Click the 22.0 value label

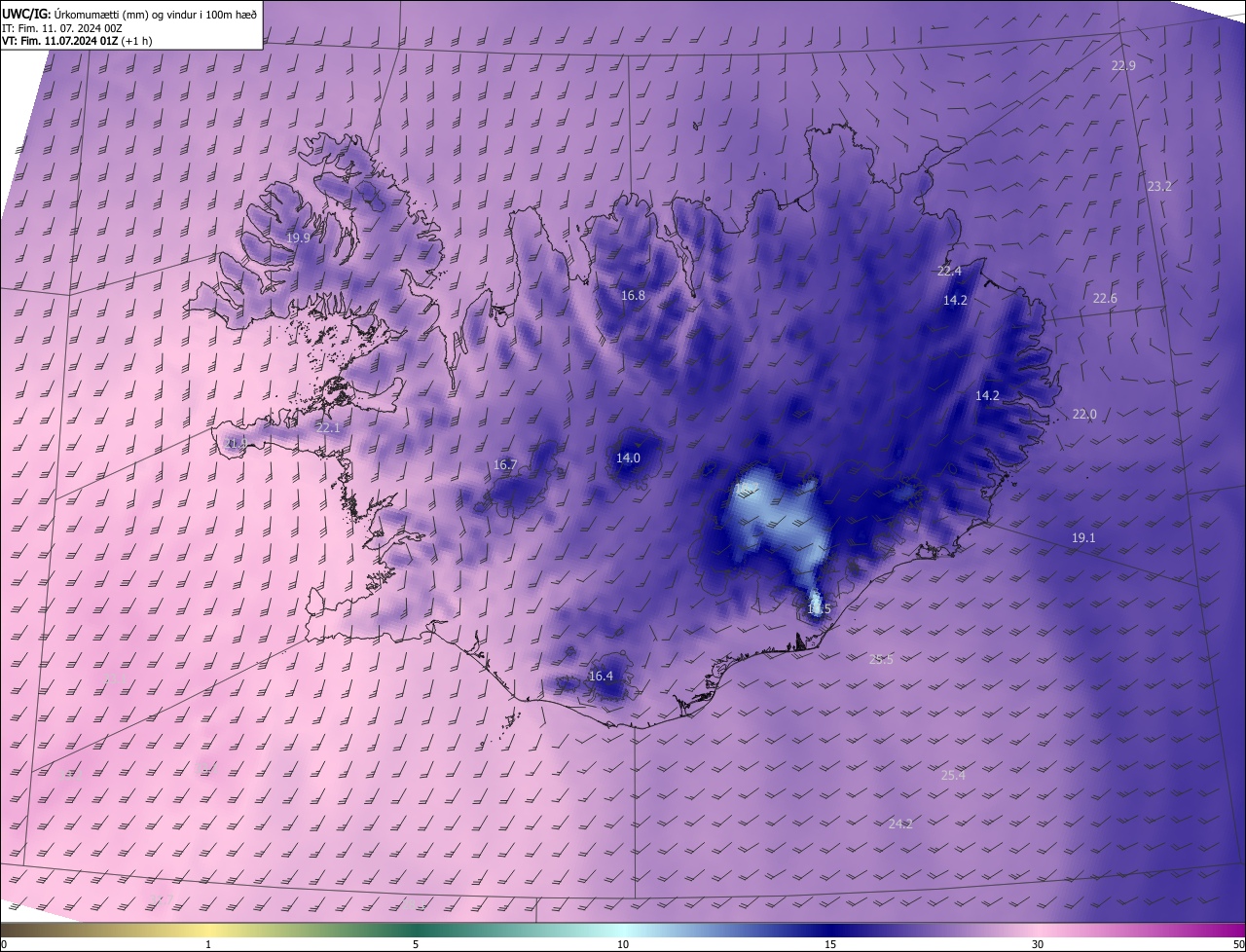pos(1084,414)
